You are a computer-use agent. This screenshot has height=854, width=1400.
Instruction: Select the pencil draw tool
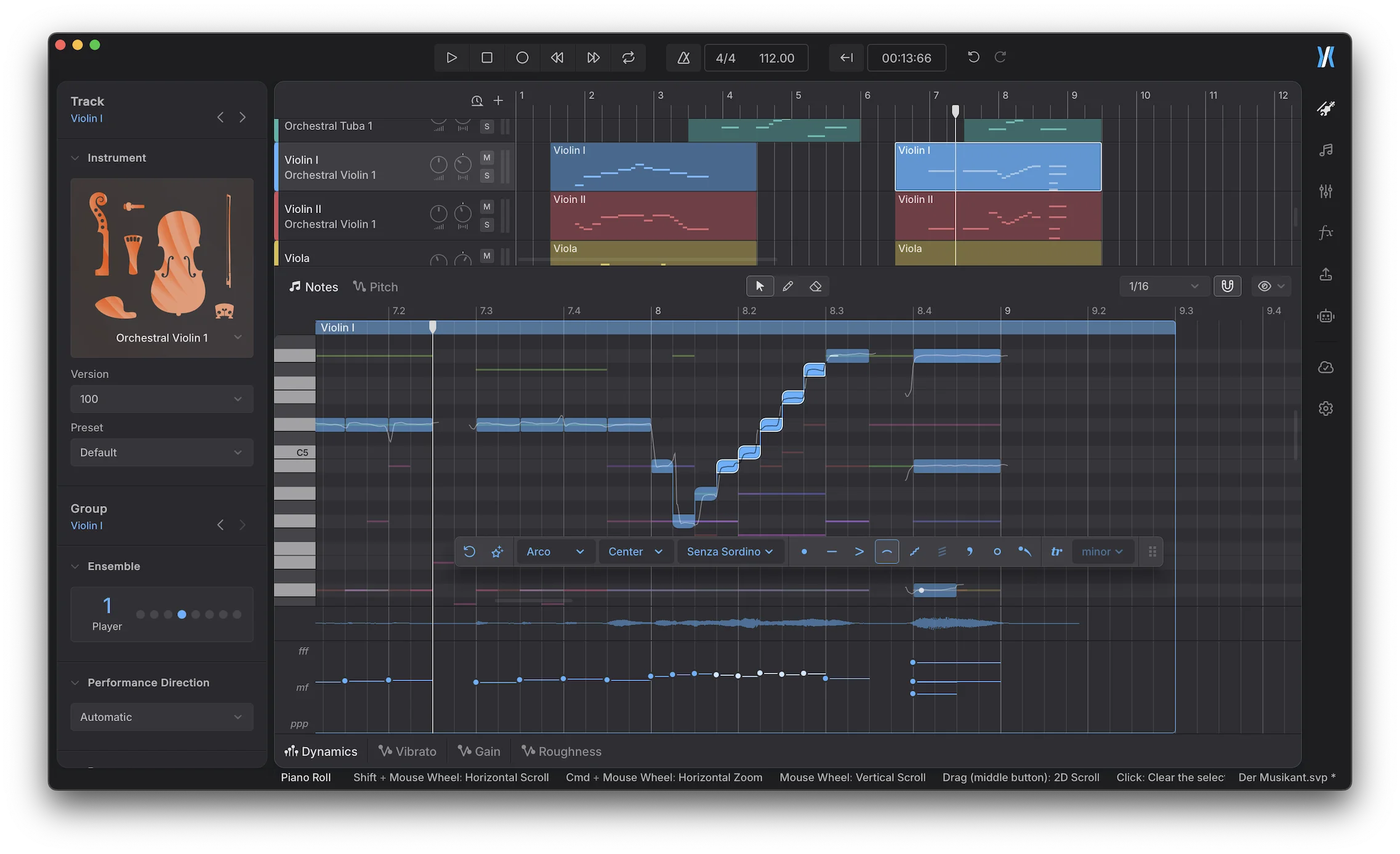tap(787, 286)
